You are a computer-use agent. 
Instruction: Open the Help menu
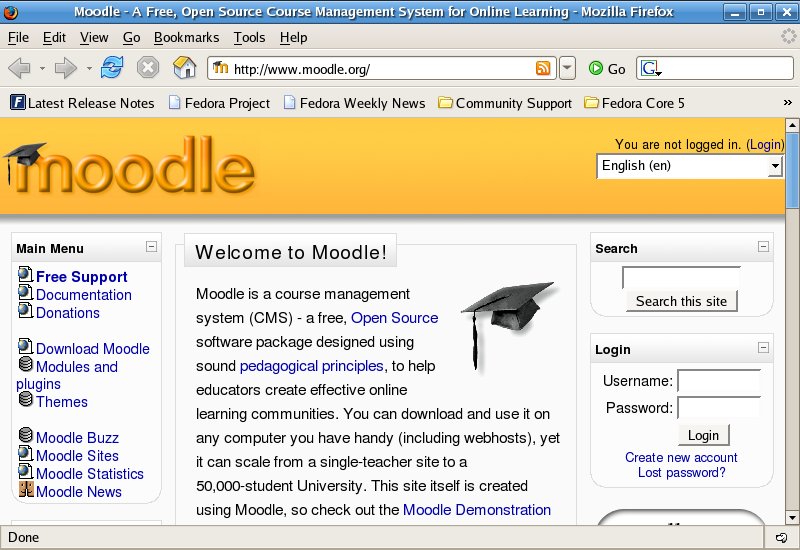click(x=293, y=37)
